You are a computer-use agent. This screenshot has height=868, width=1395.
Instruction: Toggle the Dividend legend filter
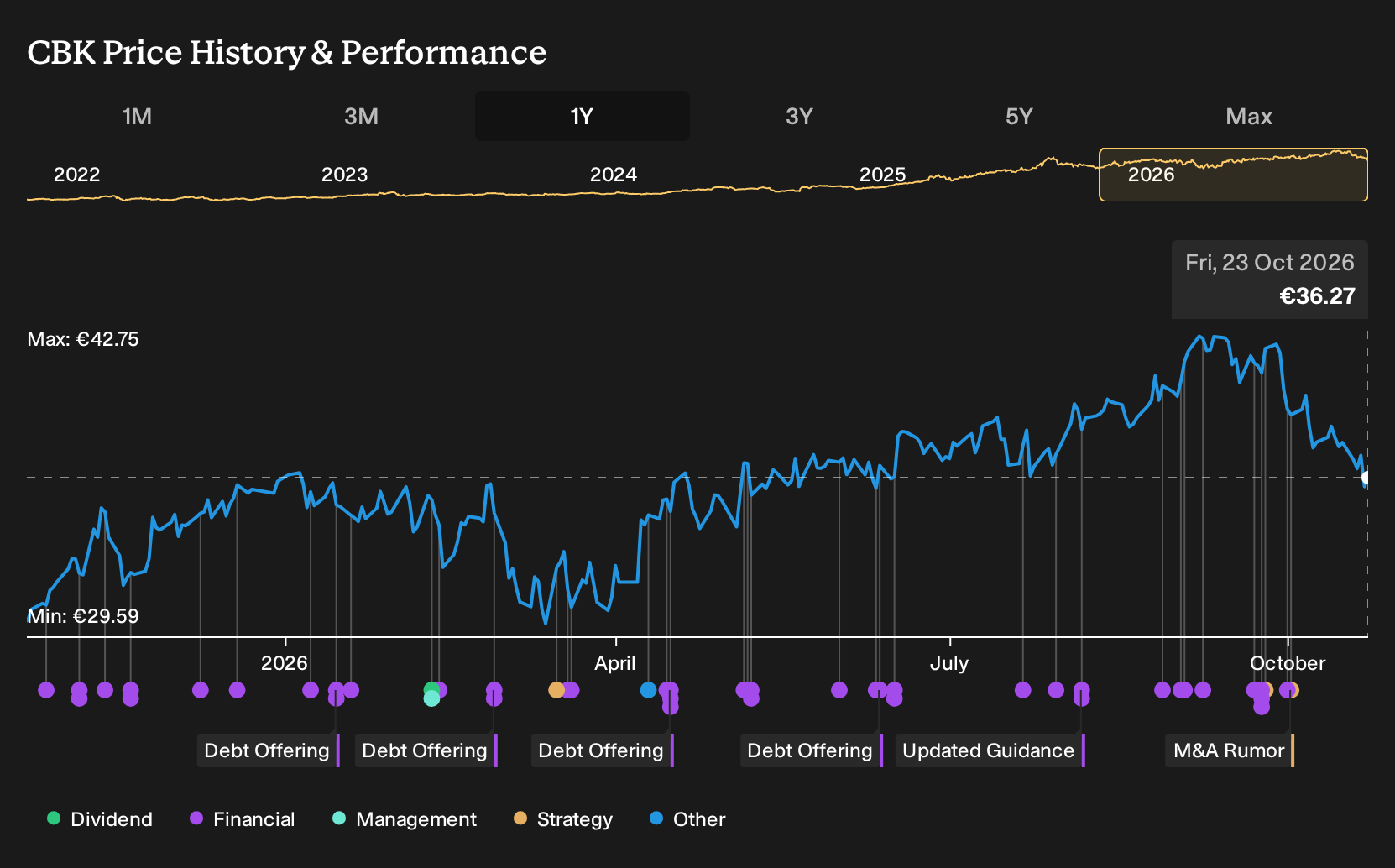pos(100,819)
